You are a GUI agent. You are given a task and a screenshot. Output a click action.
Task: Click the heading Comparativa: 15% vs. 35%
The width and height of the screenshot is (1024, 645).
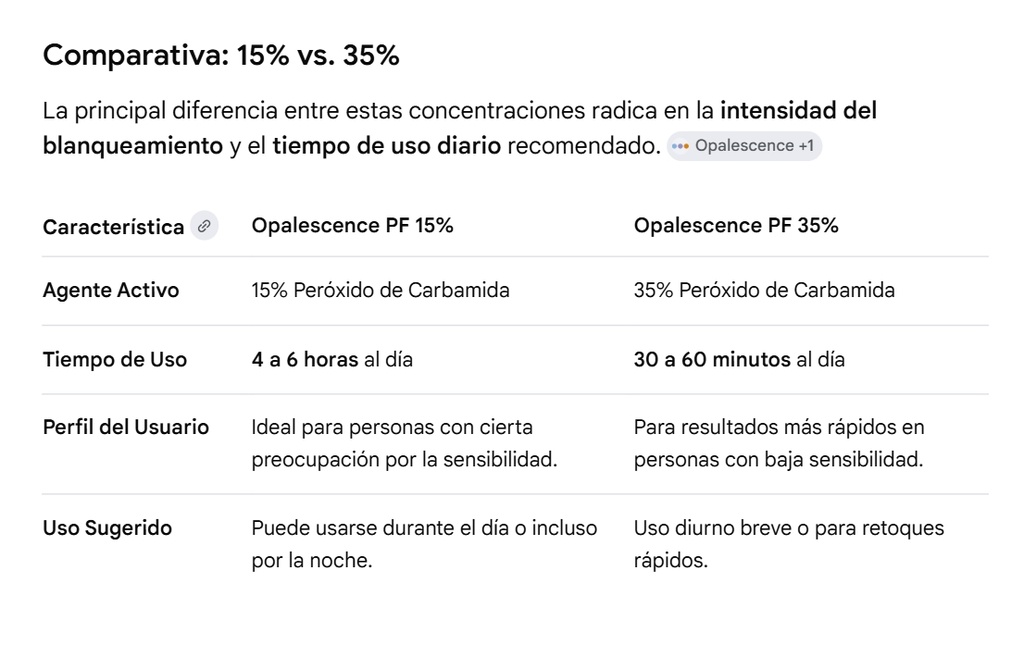click(x=221, y=56)
